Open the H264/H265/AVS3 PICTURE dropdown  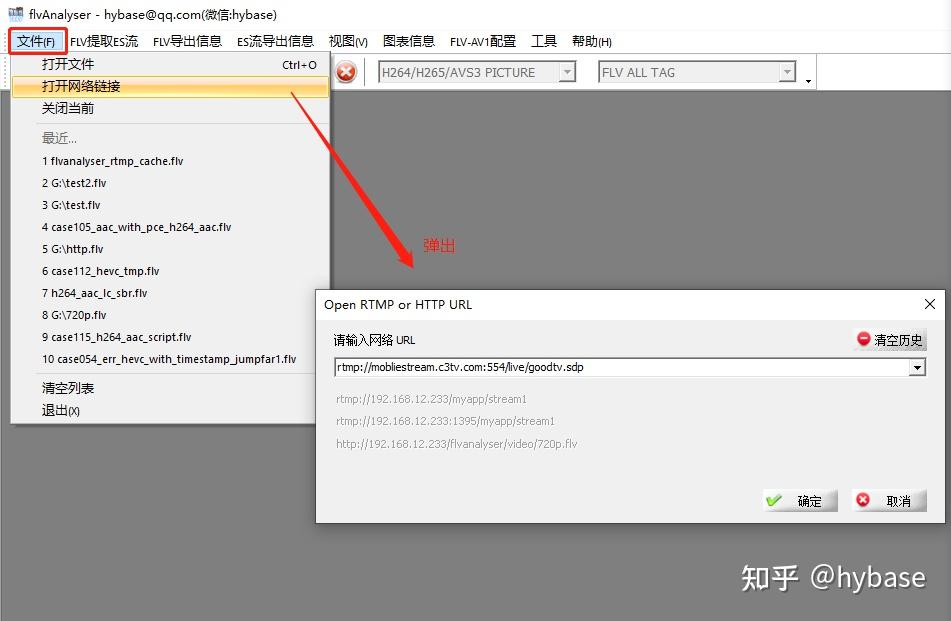pos(568,71)
